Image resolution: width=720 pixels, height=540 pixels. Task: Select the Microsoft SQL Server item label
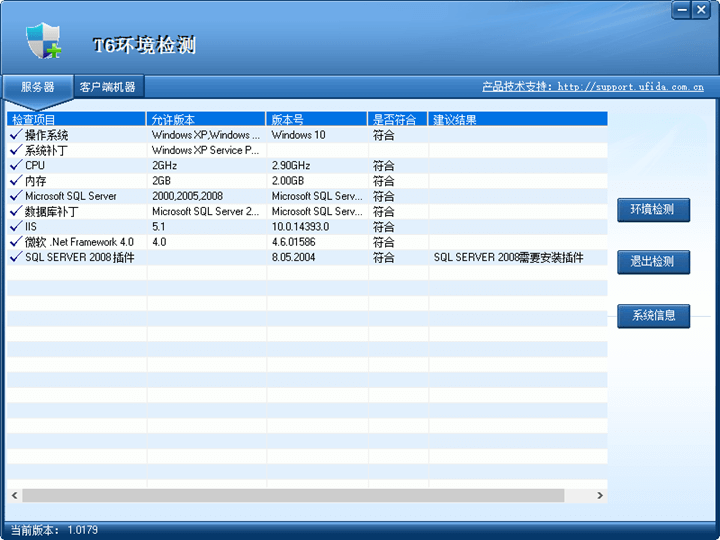(x=71, y=196)
